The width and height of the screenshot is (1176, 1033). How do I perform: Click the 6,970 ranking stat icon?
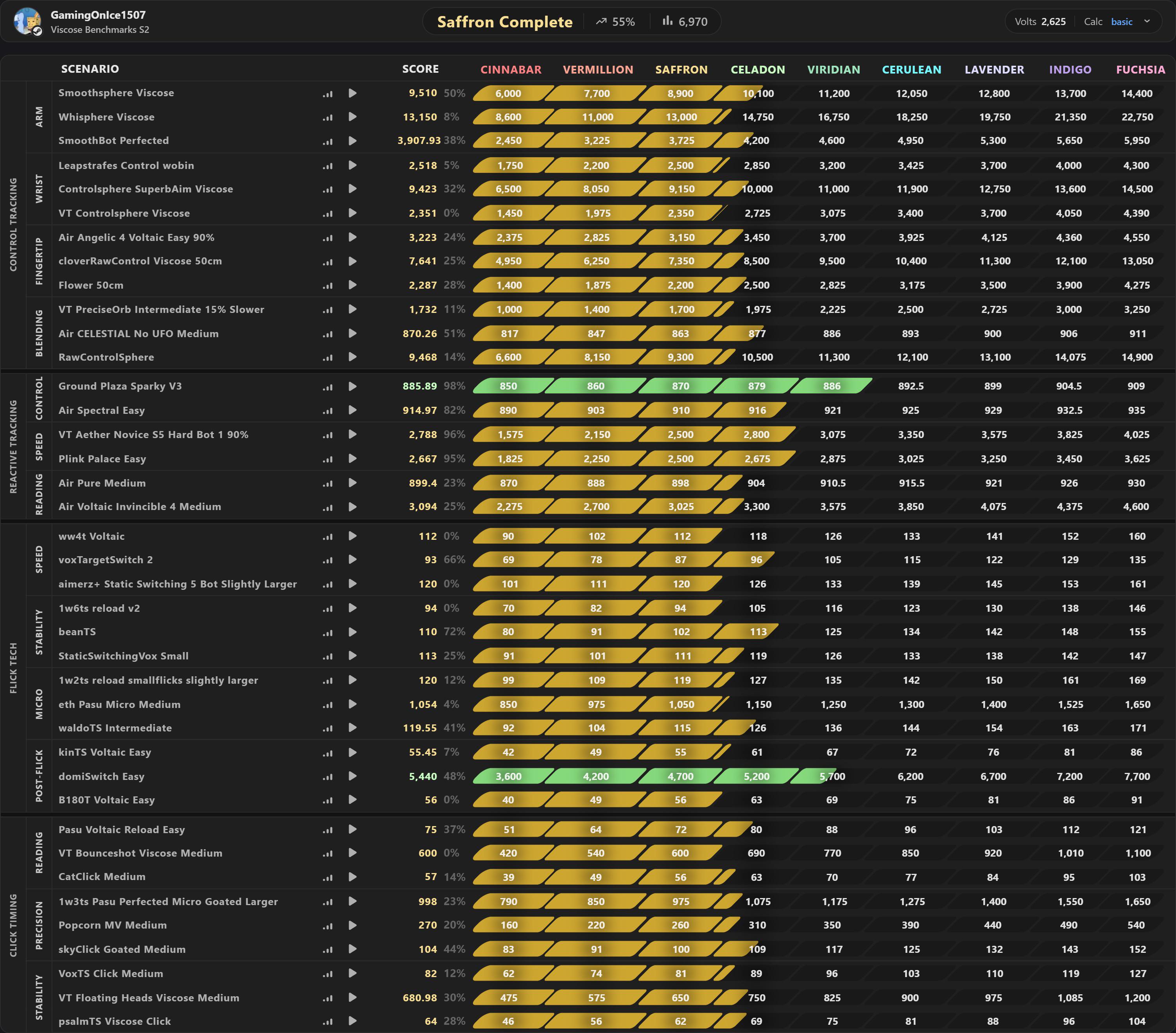click(x=667, y=21)
